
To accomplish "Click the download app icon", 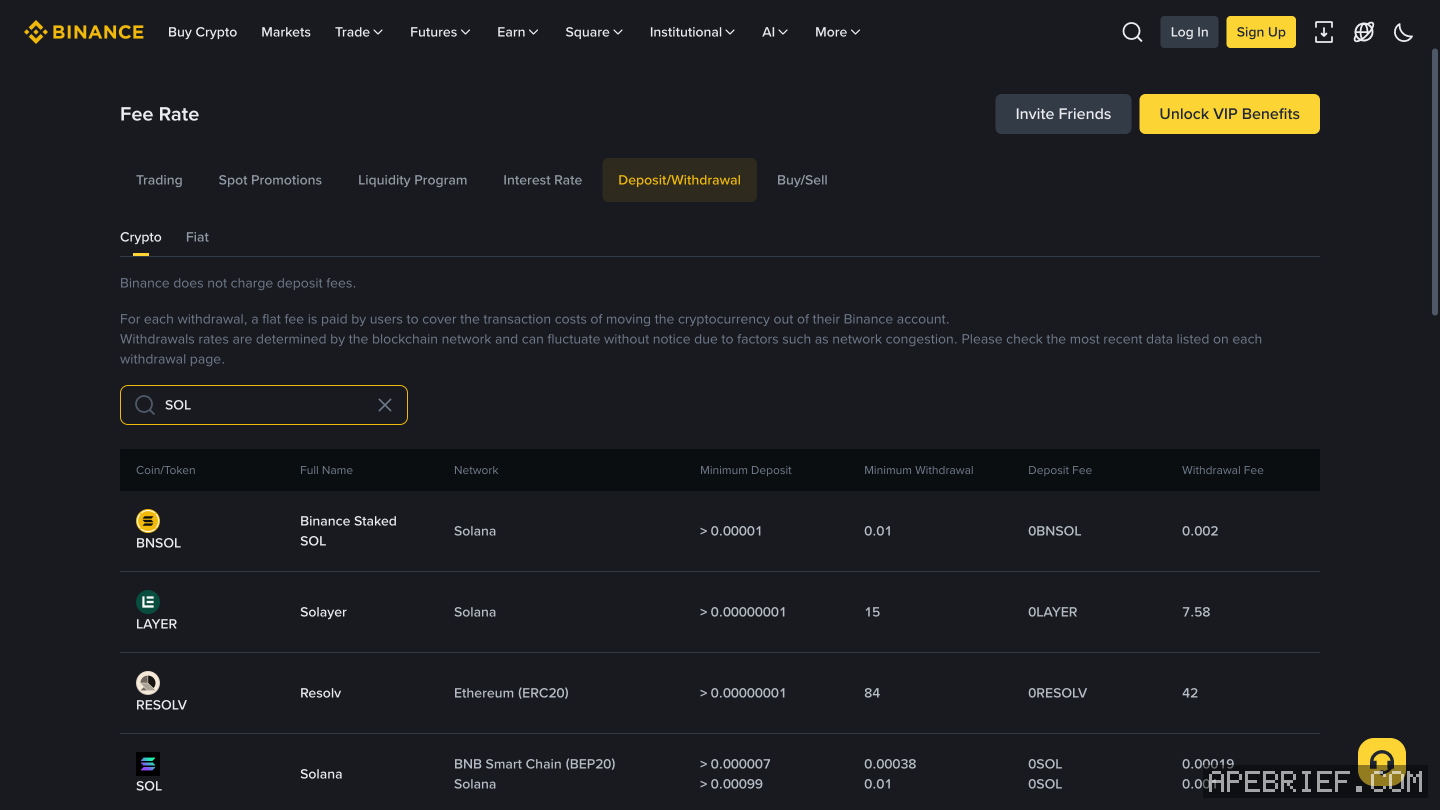I will [1324, 32].
